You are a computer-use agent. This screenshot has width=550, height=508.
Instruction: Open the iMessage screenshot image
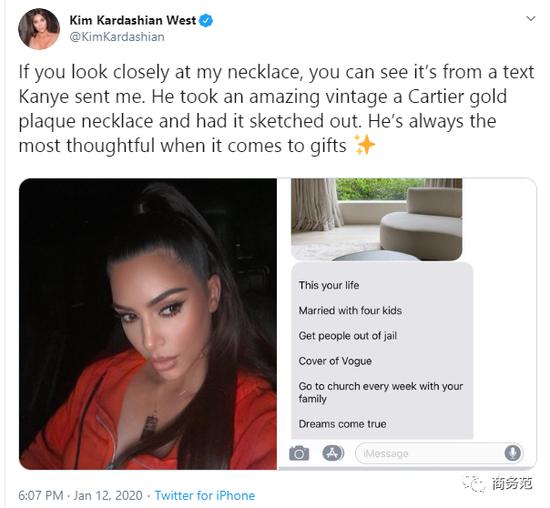[x=408, y=324]
